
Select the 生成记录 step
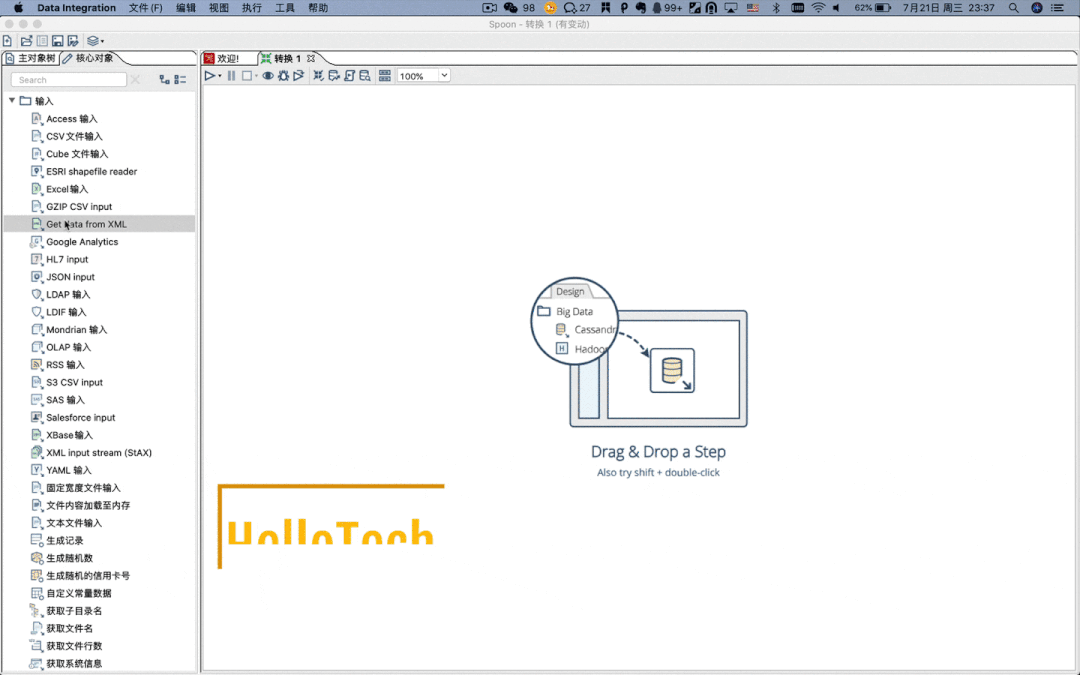(64, 540)
